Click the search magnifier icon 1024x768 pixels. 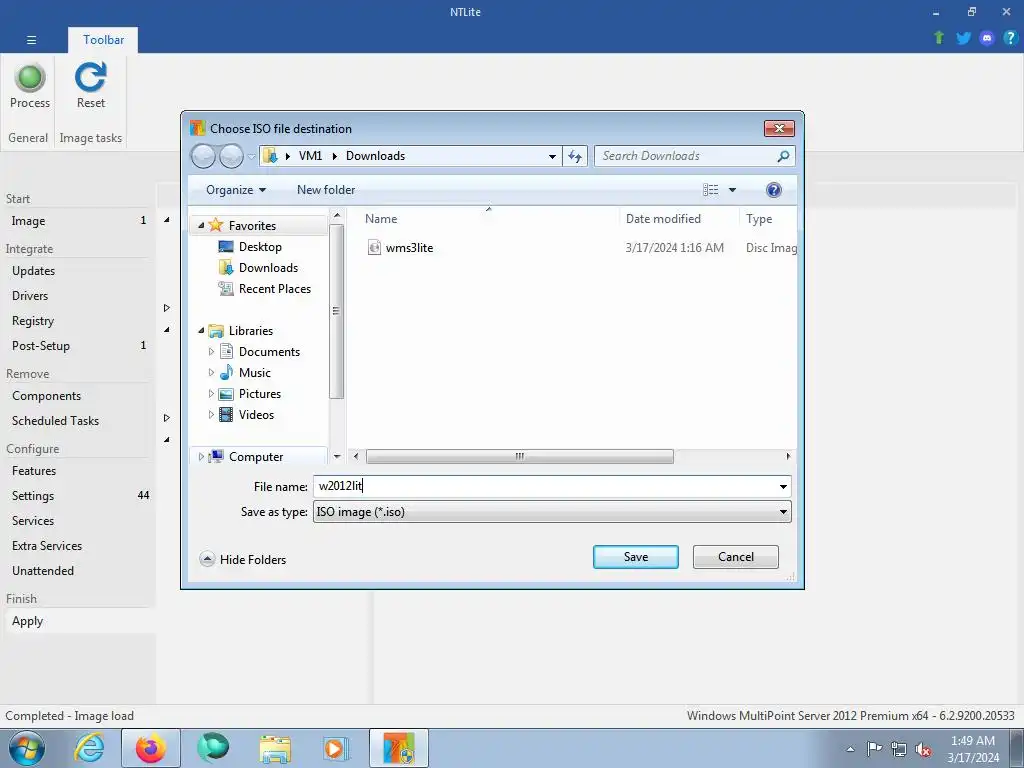coord(783,156)
